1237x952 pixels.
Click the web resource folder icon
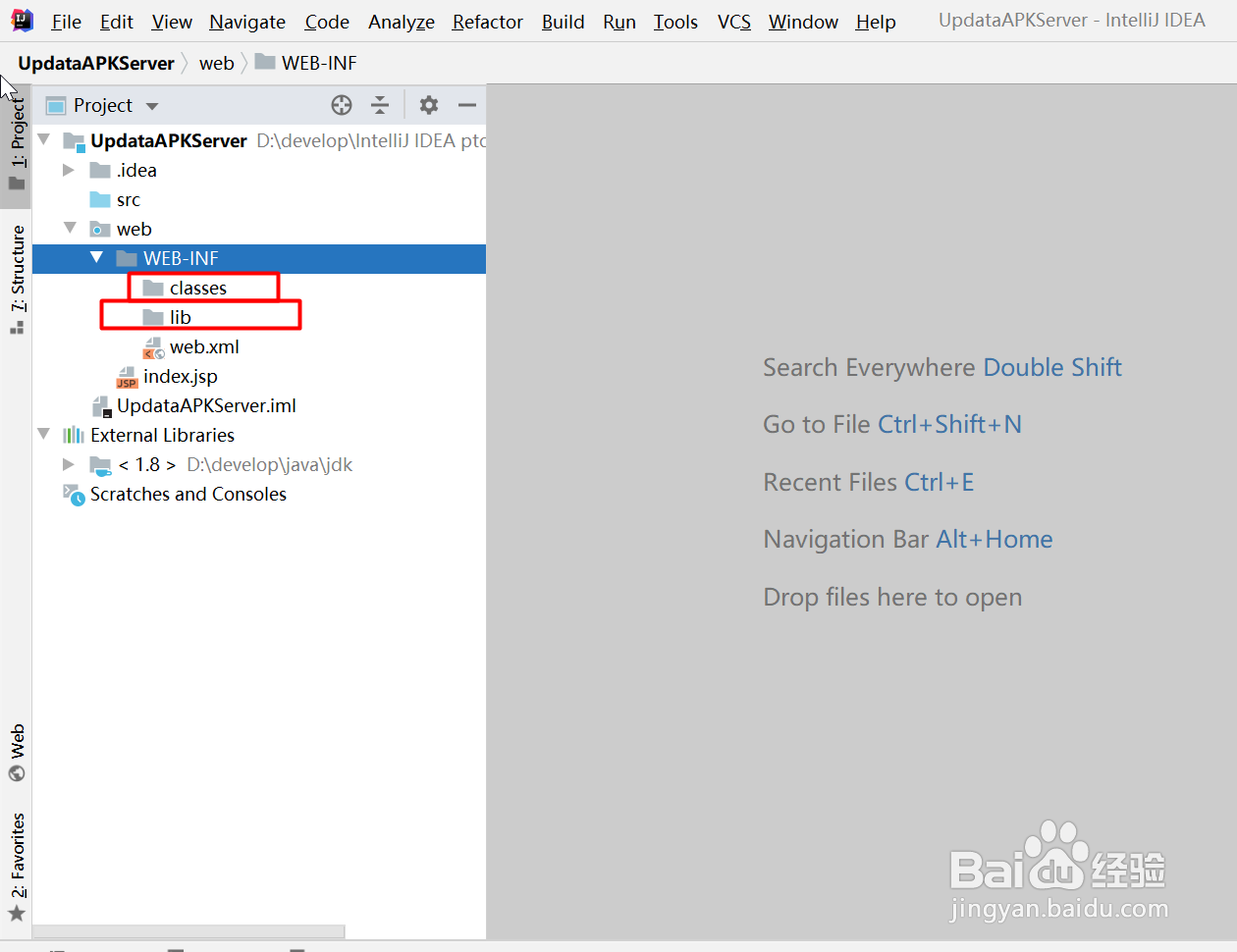(x=100, y=230)
